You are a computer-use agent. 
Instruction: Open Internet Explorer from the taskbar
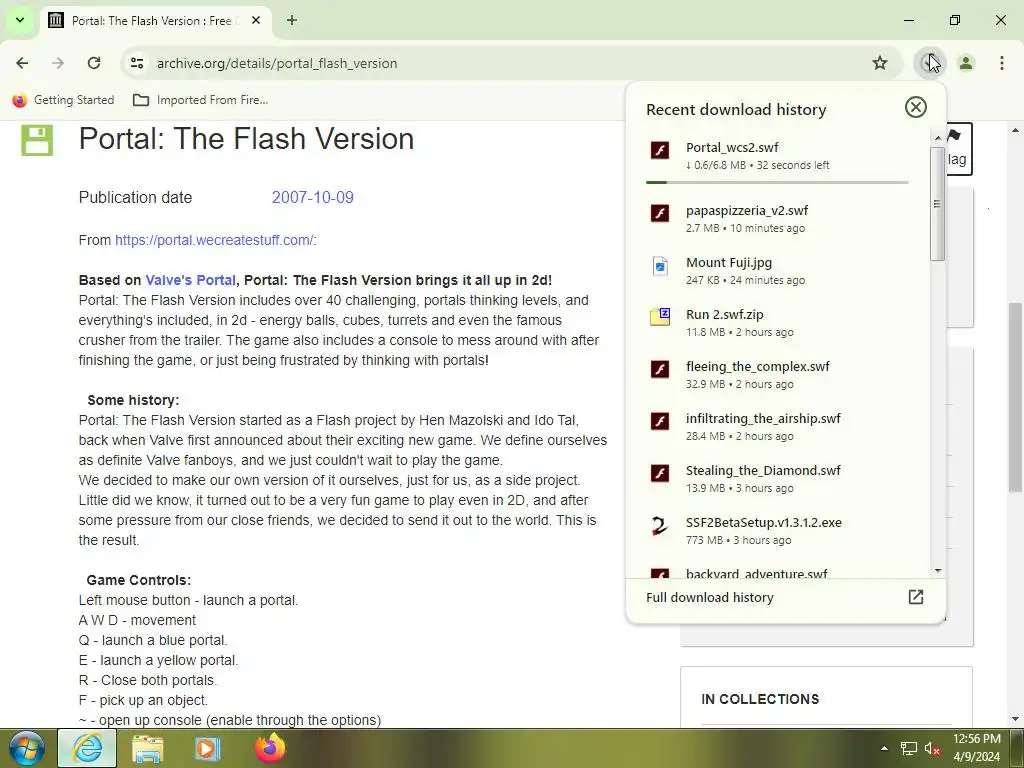point(87,748)
